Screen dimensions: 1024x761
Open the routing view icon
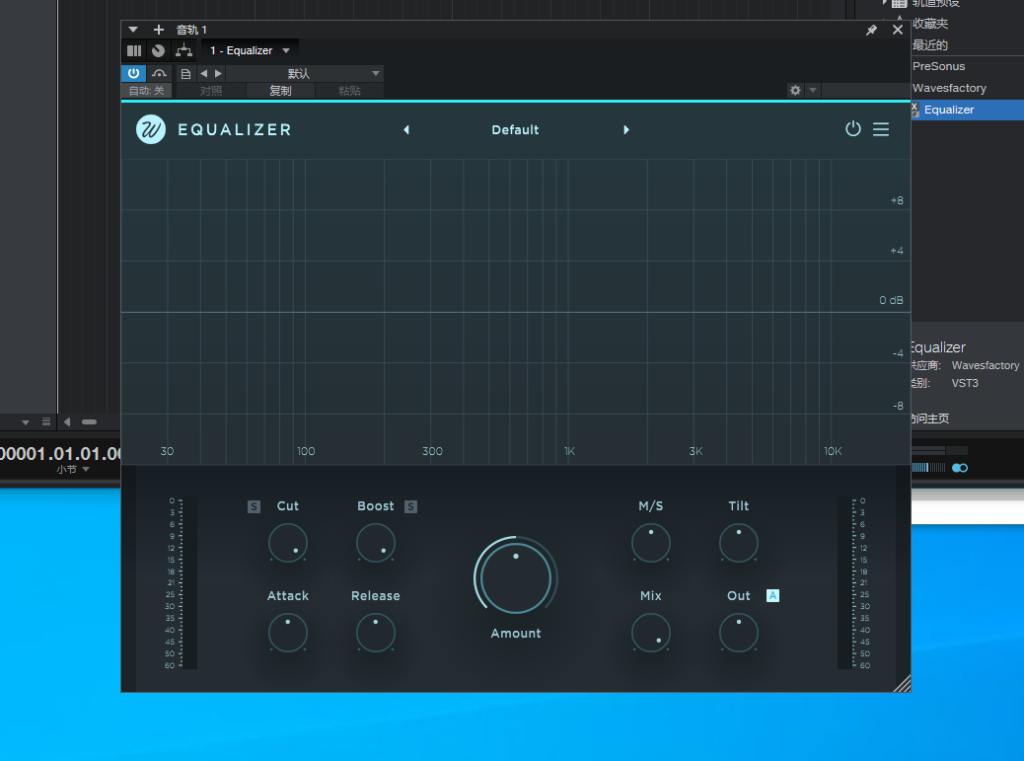click(x=184, y=50)
